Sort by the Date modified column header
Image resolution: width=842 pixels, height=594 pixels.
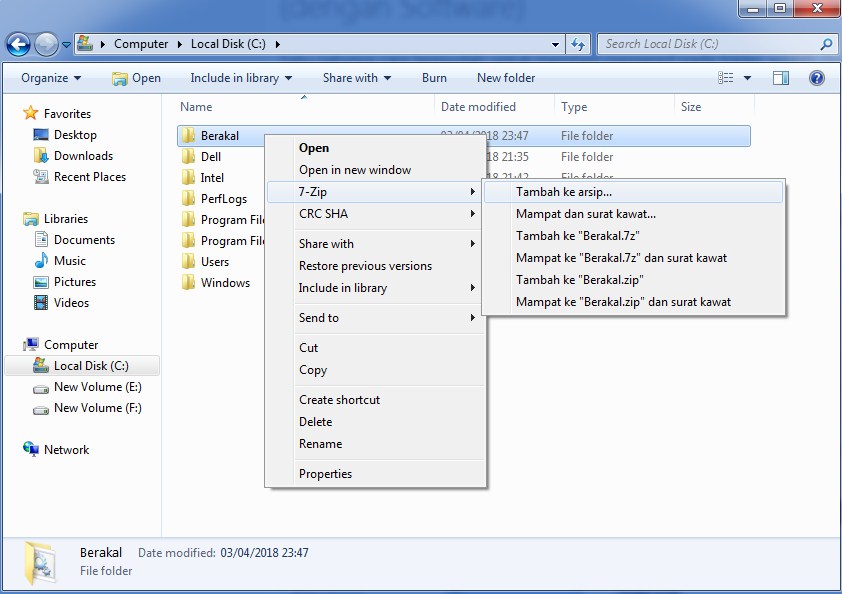pyautogui.click(x=478, y=107)
